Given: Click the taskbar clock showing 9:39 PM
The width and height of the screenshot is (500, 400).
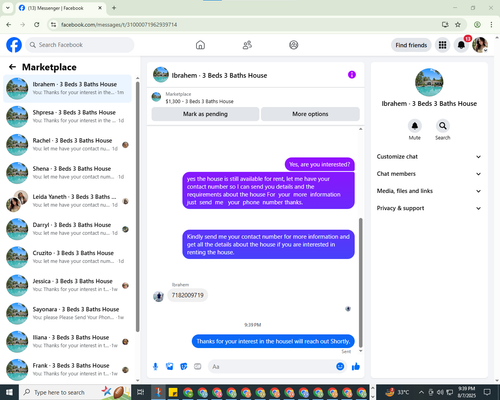Looking at the screenshot, I should tap(466, 392).
